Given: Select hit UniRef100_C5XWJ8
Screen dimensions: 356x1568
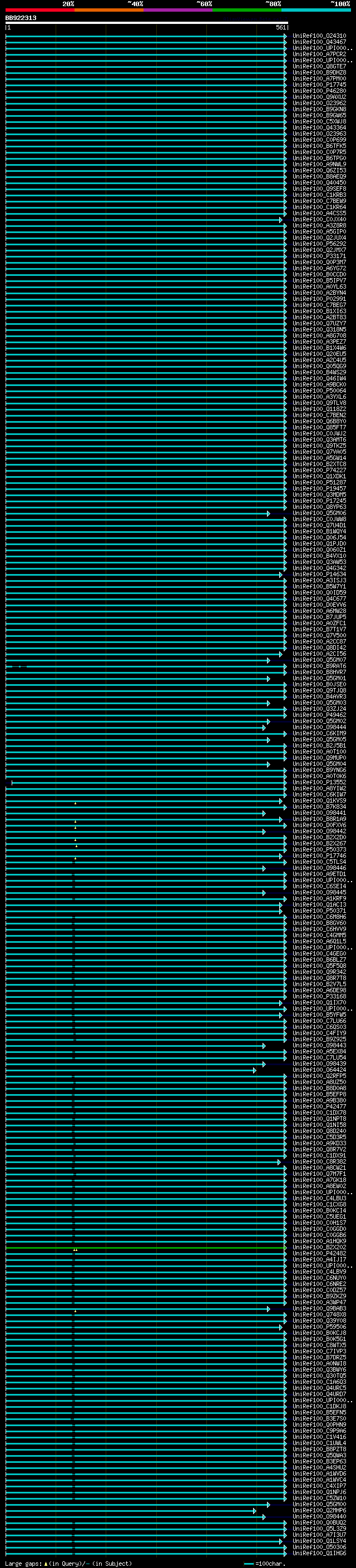Looking at the screenshot, I should point(319,121).
